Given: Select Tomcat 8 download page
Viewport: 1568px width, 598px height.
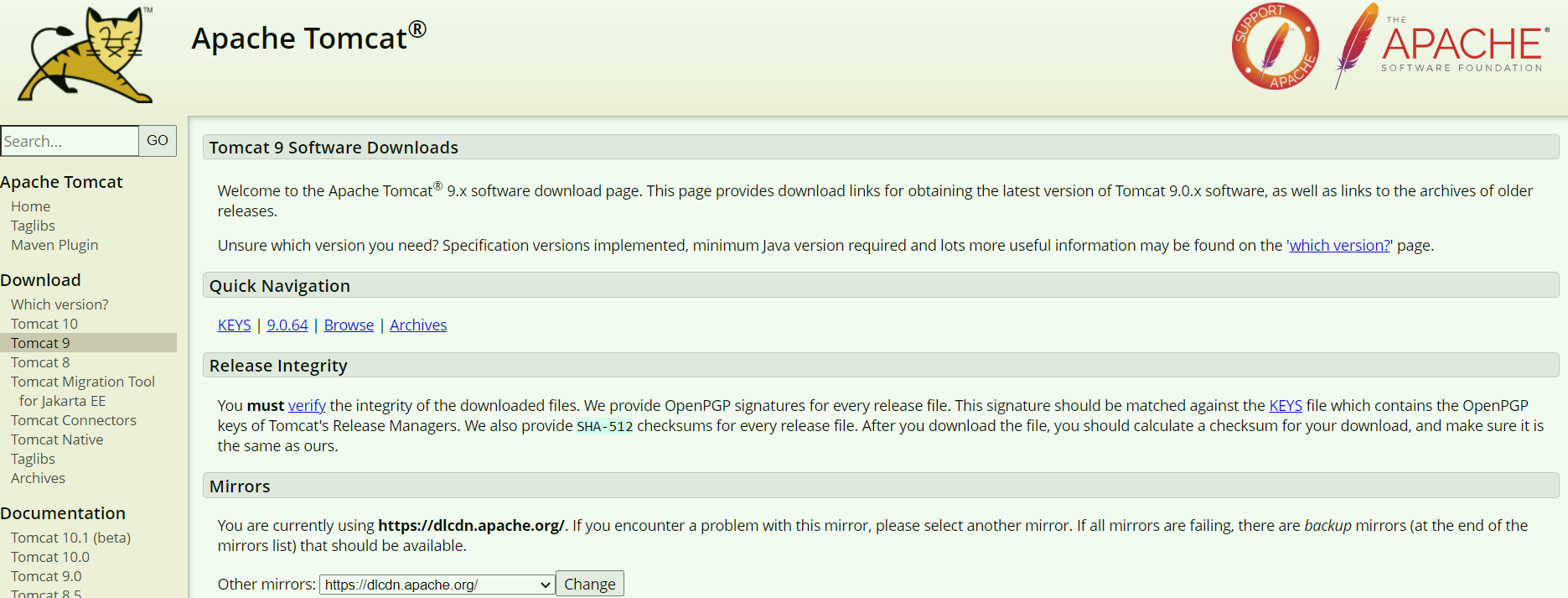Looking at the screenshot, I should pyautogui.click(x=40, y=362).
